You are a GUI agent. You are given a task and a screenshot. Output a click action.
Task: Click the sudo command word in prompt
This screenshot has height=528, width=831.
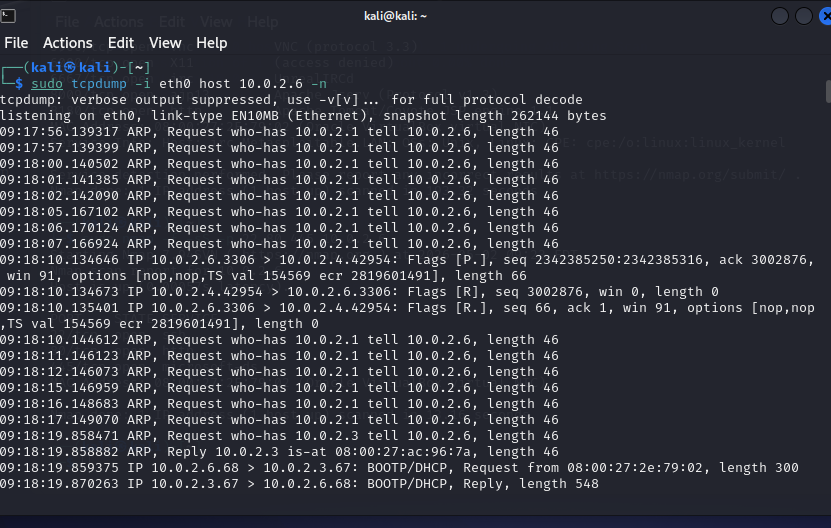tap(47, 84)
